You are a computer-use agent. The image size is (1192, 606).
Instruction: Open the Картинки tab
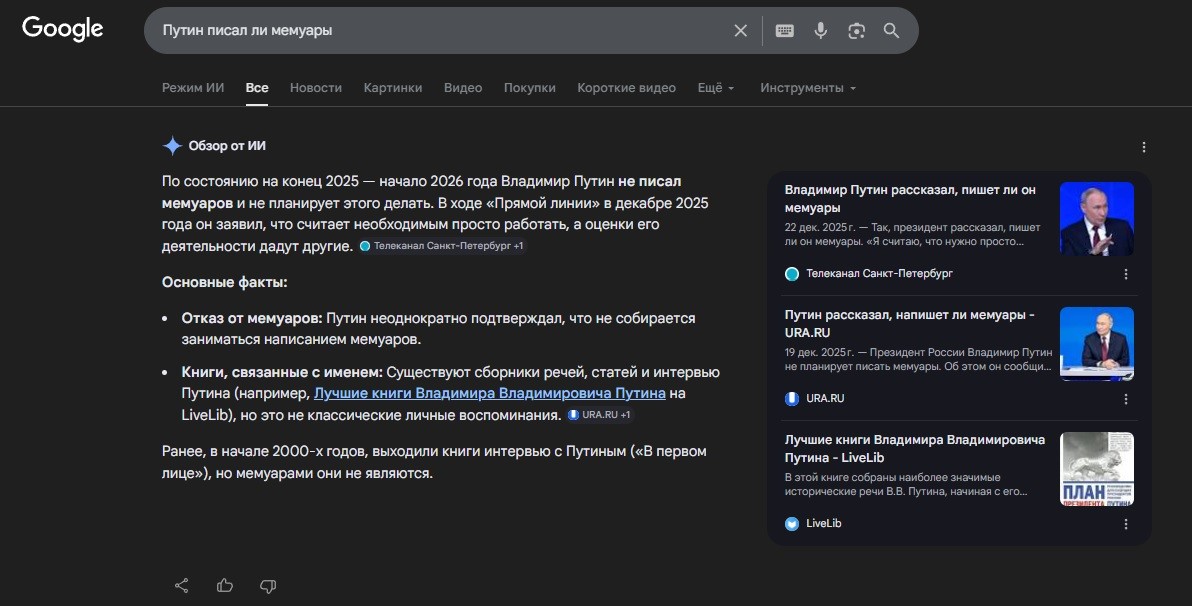coord(393,87)
